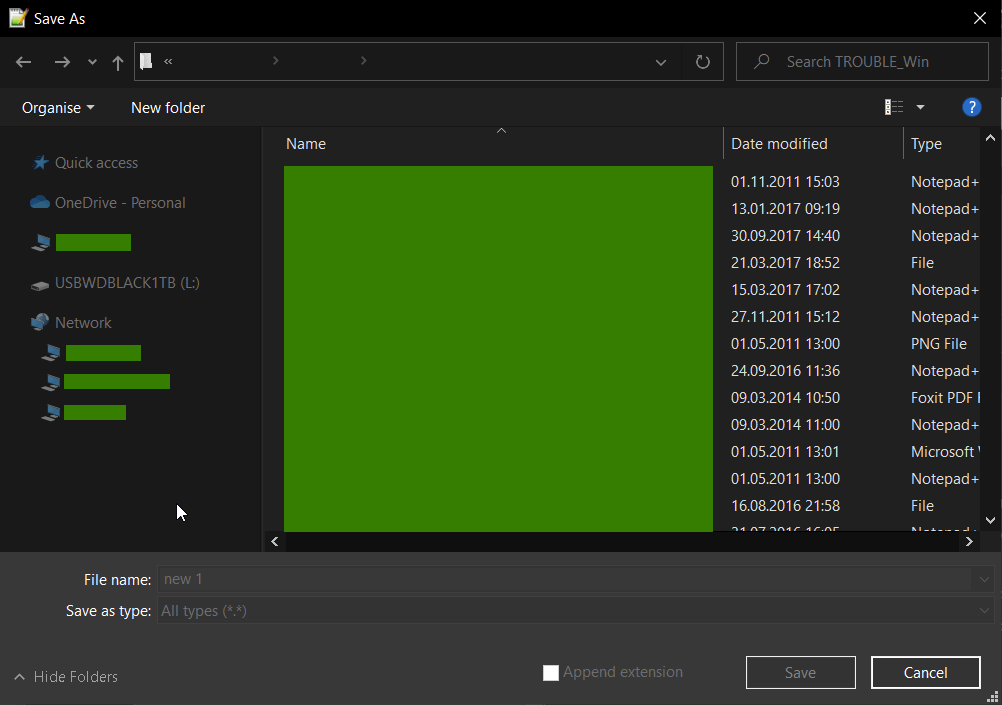Select the 16.08.2016 21:58 File row
Viewport: 1002px width, 705px height.
coord(785,506)
